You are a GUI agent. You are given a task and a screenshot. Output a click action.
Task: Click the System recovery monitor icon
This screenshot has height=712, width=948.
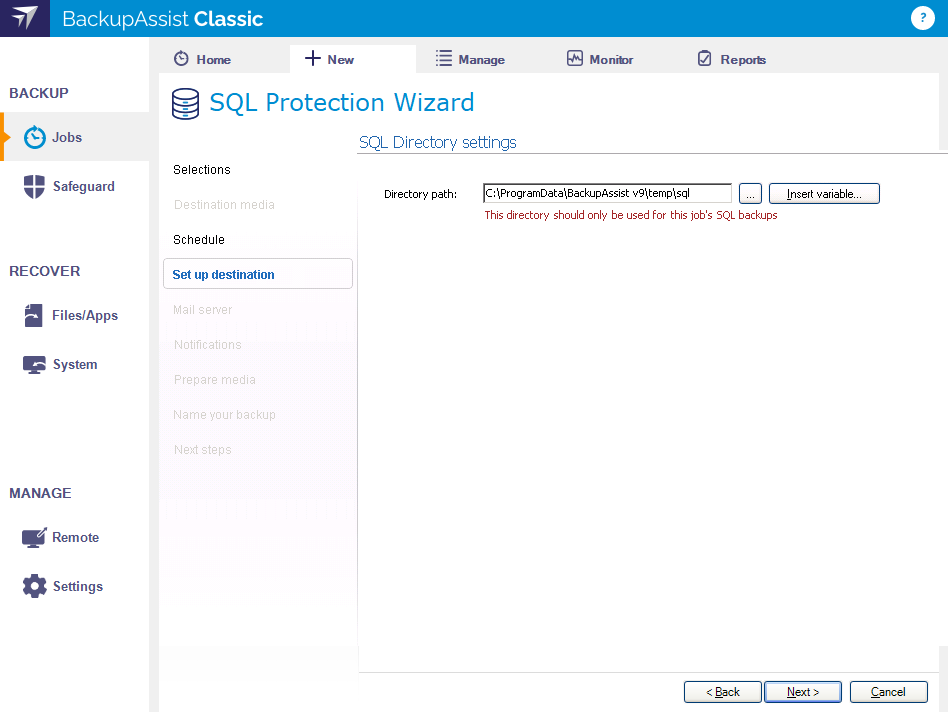pos(34,364)
